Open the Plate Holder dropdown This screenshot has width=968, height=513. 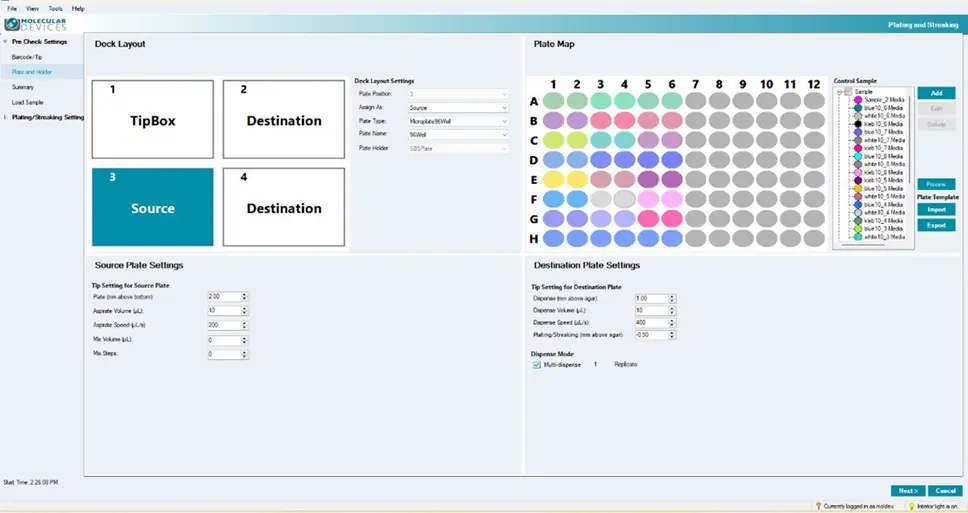(x=458, y=148)
